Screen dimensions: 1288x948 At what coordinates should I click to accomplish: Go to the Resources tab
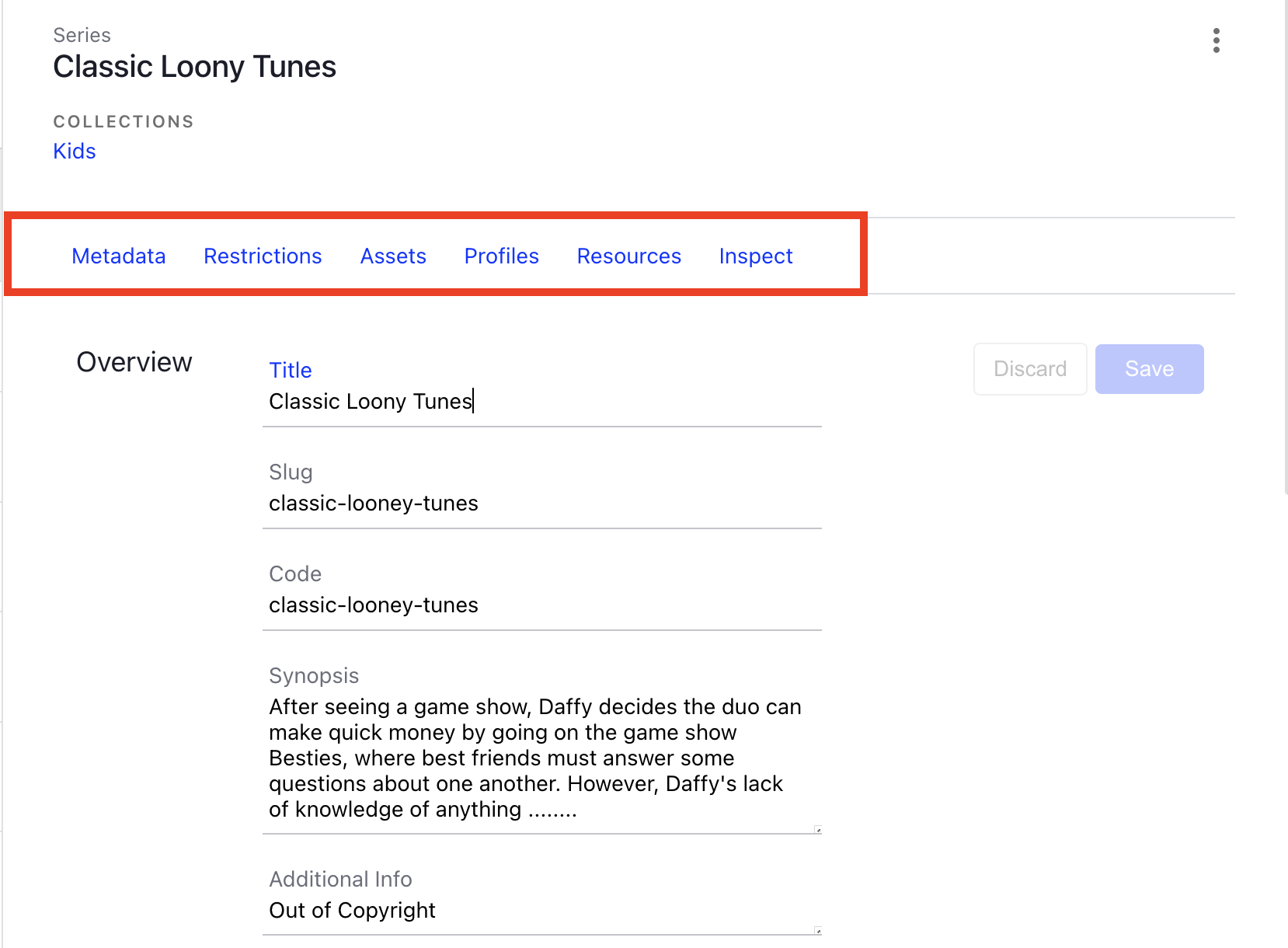pyautogui.click(x=629, y=256)
